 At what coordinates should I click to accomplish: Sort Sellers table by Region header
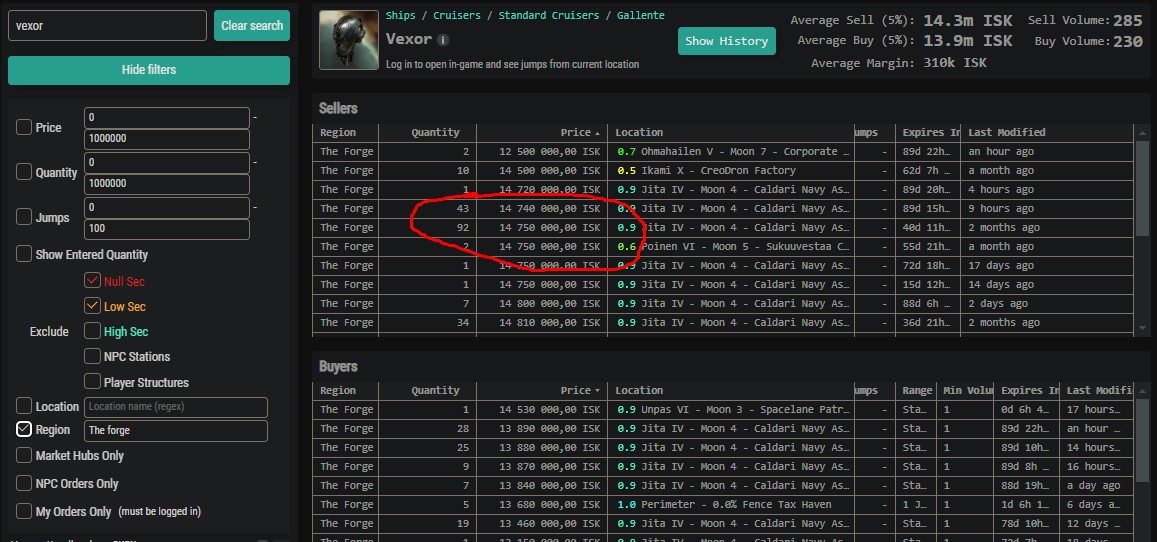click(345, 133)
